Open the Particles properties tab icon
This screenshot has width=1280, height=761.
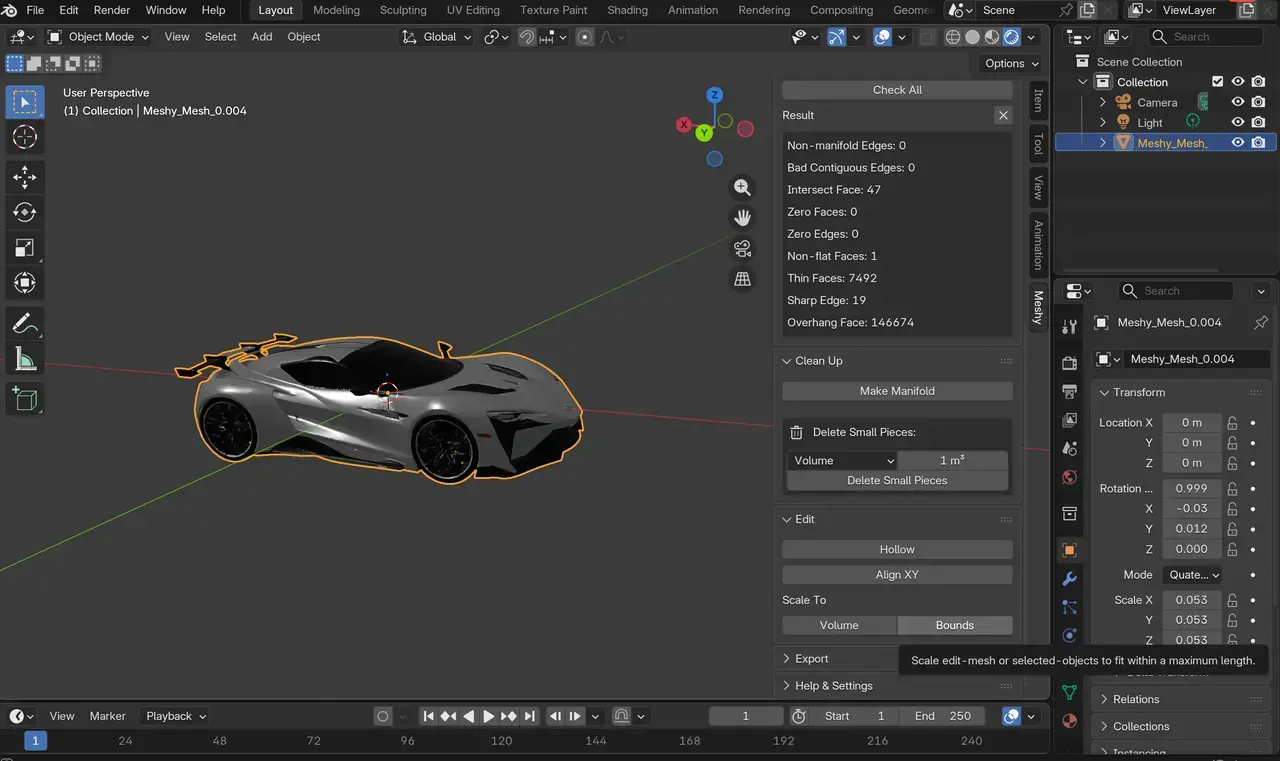[x=1069, y=607]
